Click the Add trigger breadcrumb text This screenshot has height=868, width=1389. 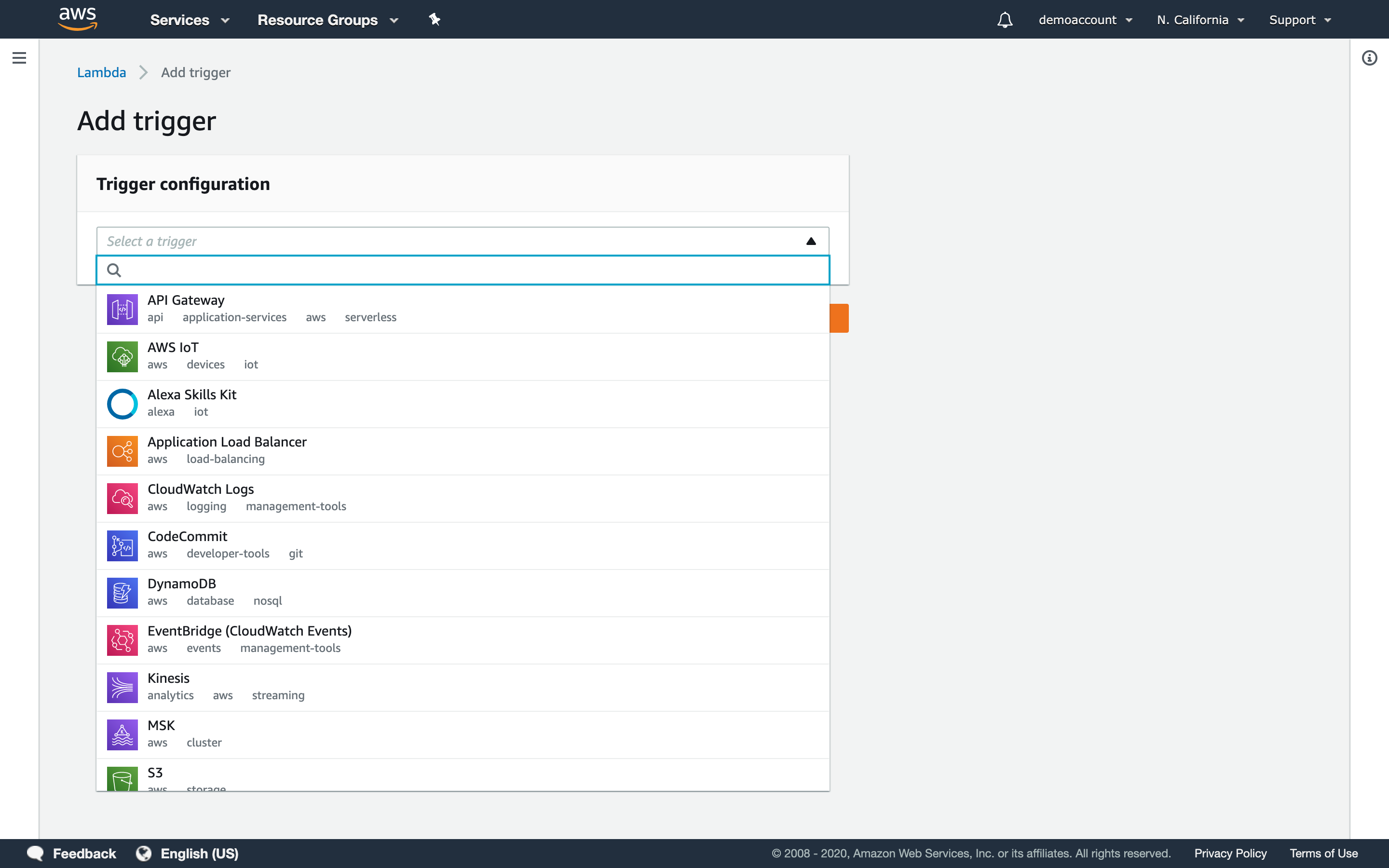point(196,72)
